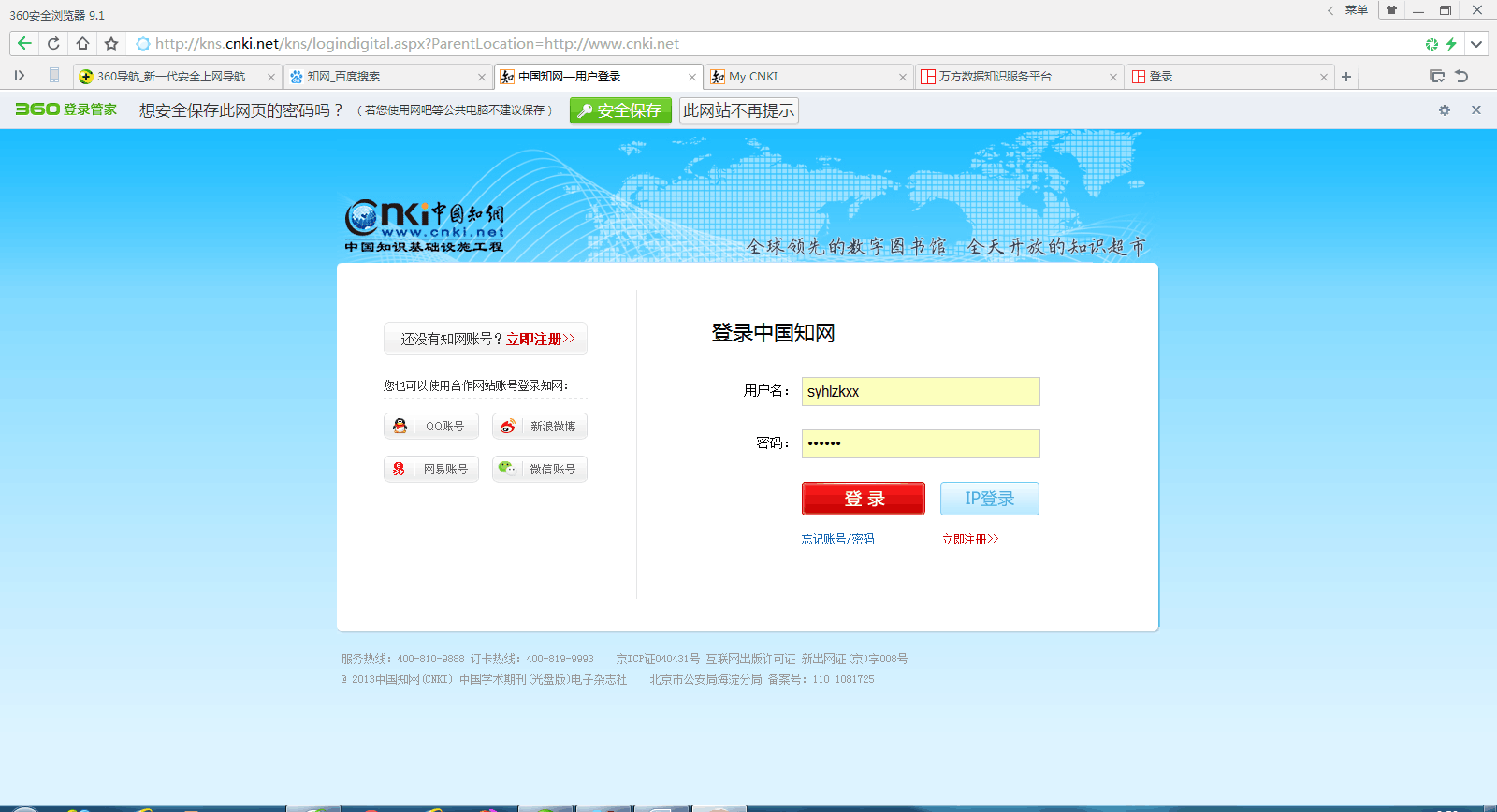Click the 订卡热线: 400-819-9993 footer text
This screenshot has height=812, width=1497.
point(532,659)
